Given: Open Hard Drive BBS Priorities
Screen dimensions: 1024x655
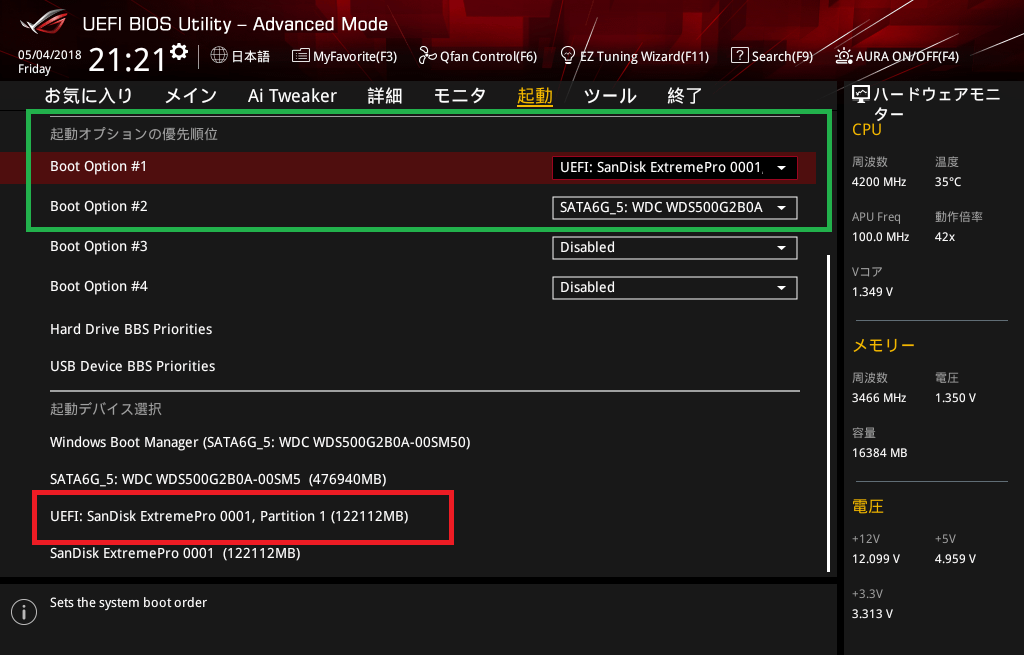Looking at the screenshot, I should coord(131,329).
